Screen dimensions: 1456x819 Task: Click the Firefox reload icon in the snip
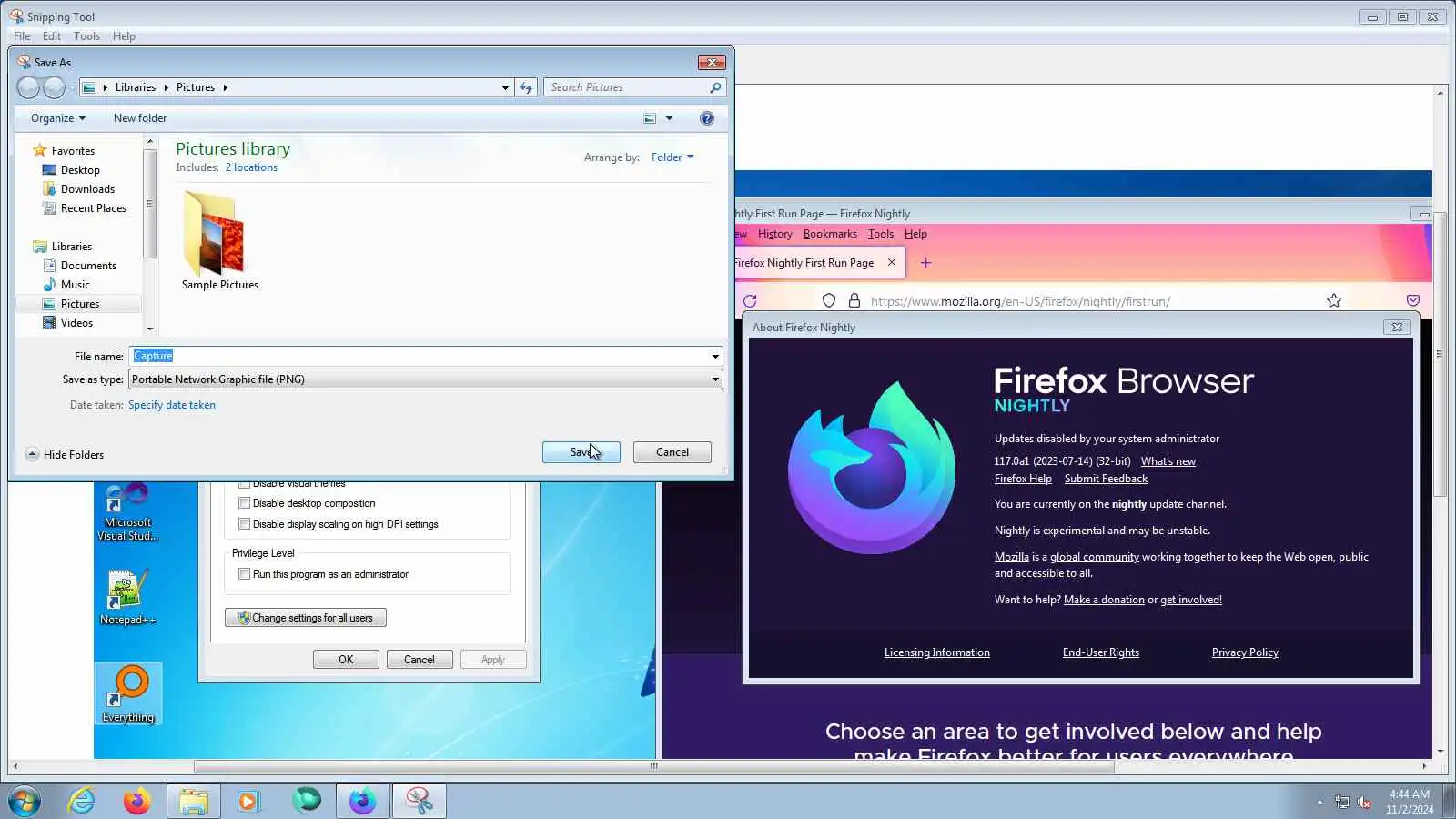(x=750, y=301)
